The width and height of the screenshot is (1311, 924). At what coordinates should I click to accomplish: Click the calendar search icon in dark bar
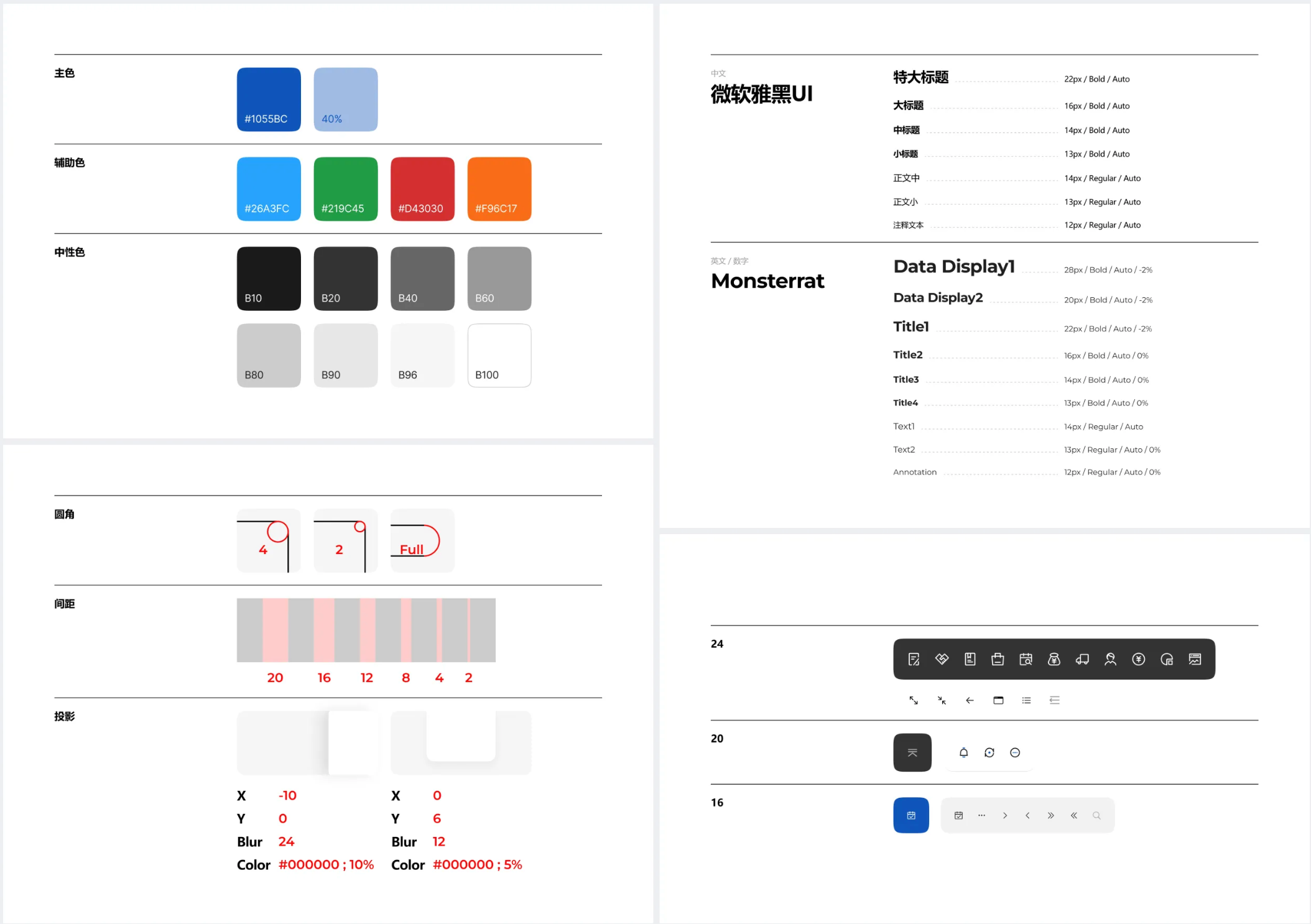(x=1026, y=659)
